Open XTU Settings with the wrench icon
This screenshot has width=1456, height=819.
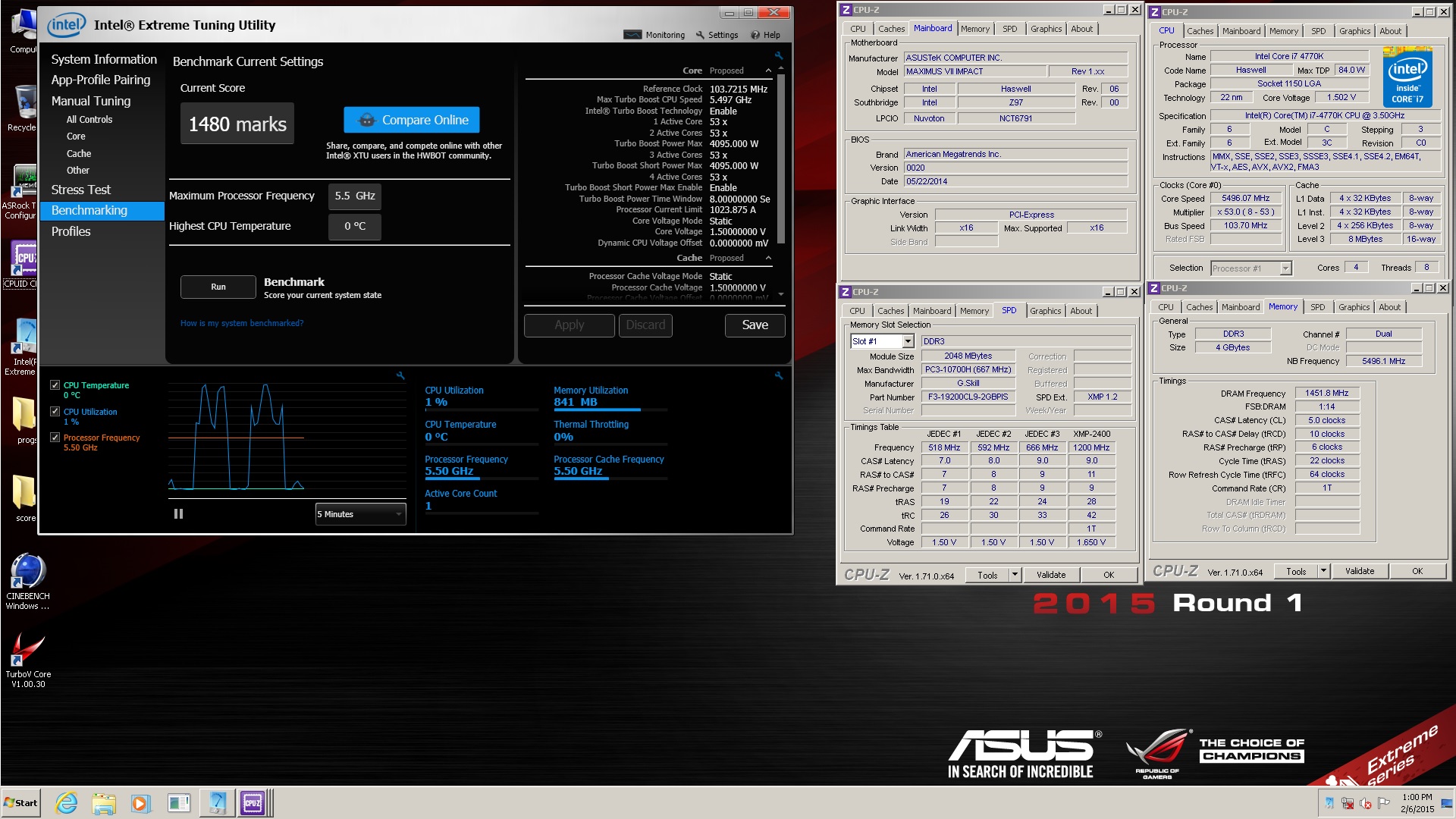tap(717, 35)
